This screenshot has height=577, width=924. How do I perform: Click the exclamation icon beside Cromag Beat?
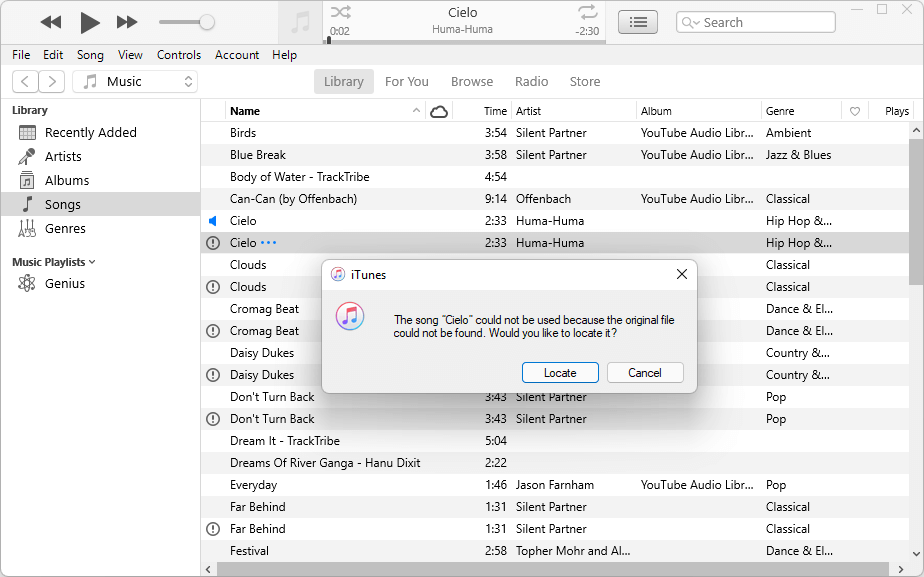point(213,331)
